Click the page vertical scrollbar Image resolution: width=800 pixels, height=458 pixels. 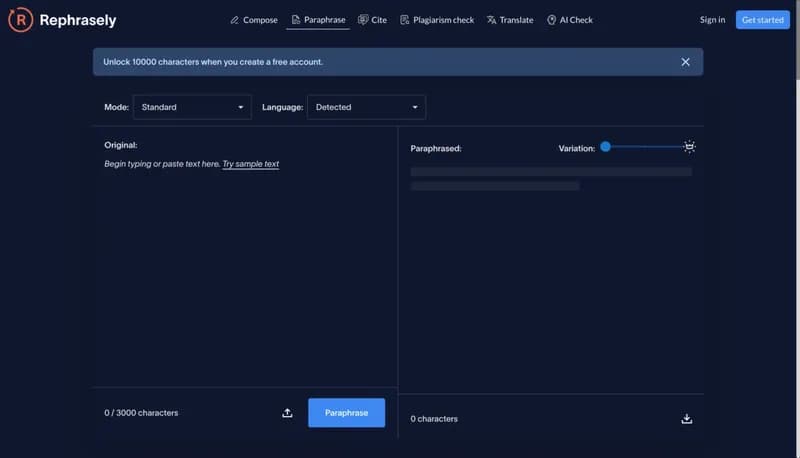pyautogui.click(x=797, y=41)
